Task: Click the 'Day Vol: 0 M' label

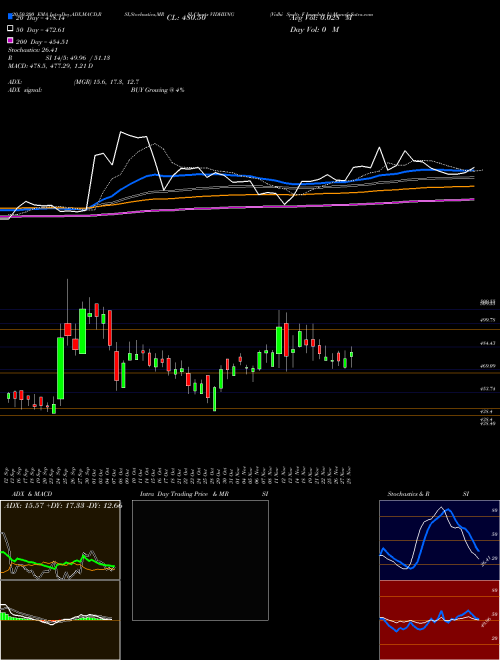Action: 314,30
